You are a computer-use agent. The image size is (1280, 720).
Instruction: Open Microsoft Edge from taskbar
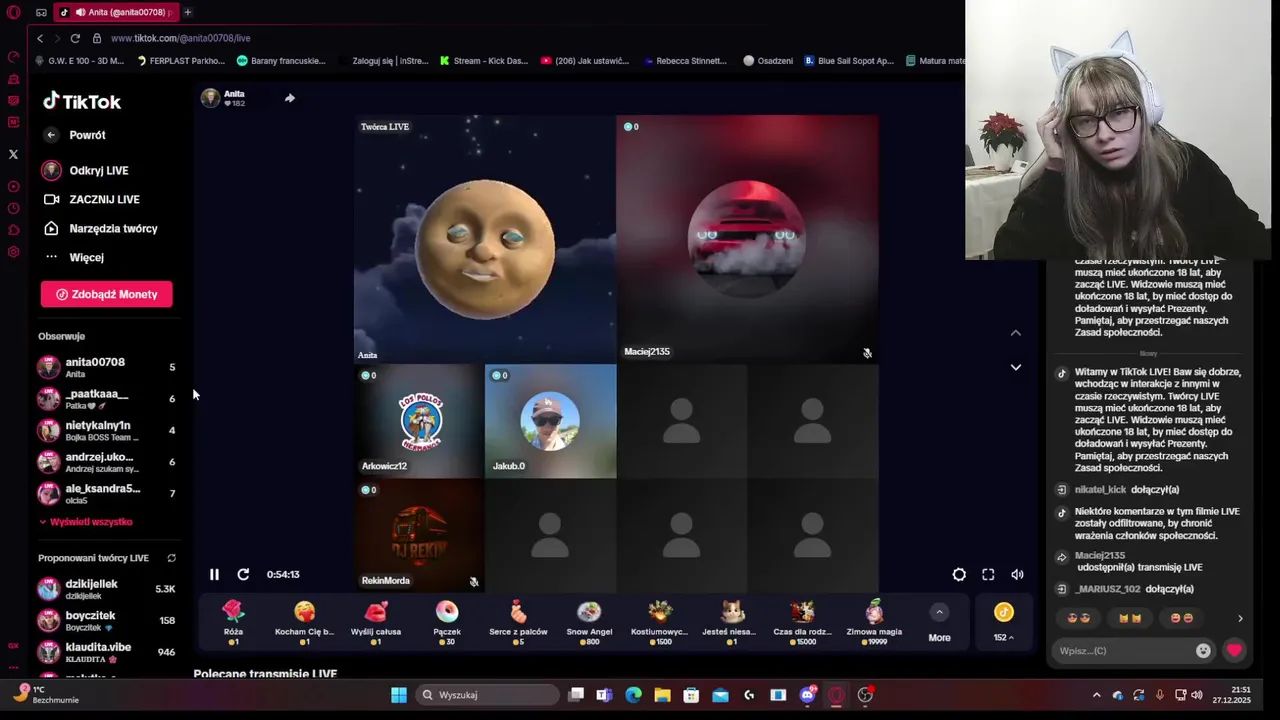pos(633,695)
